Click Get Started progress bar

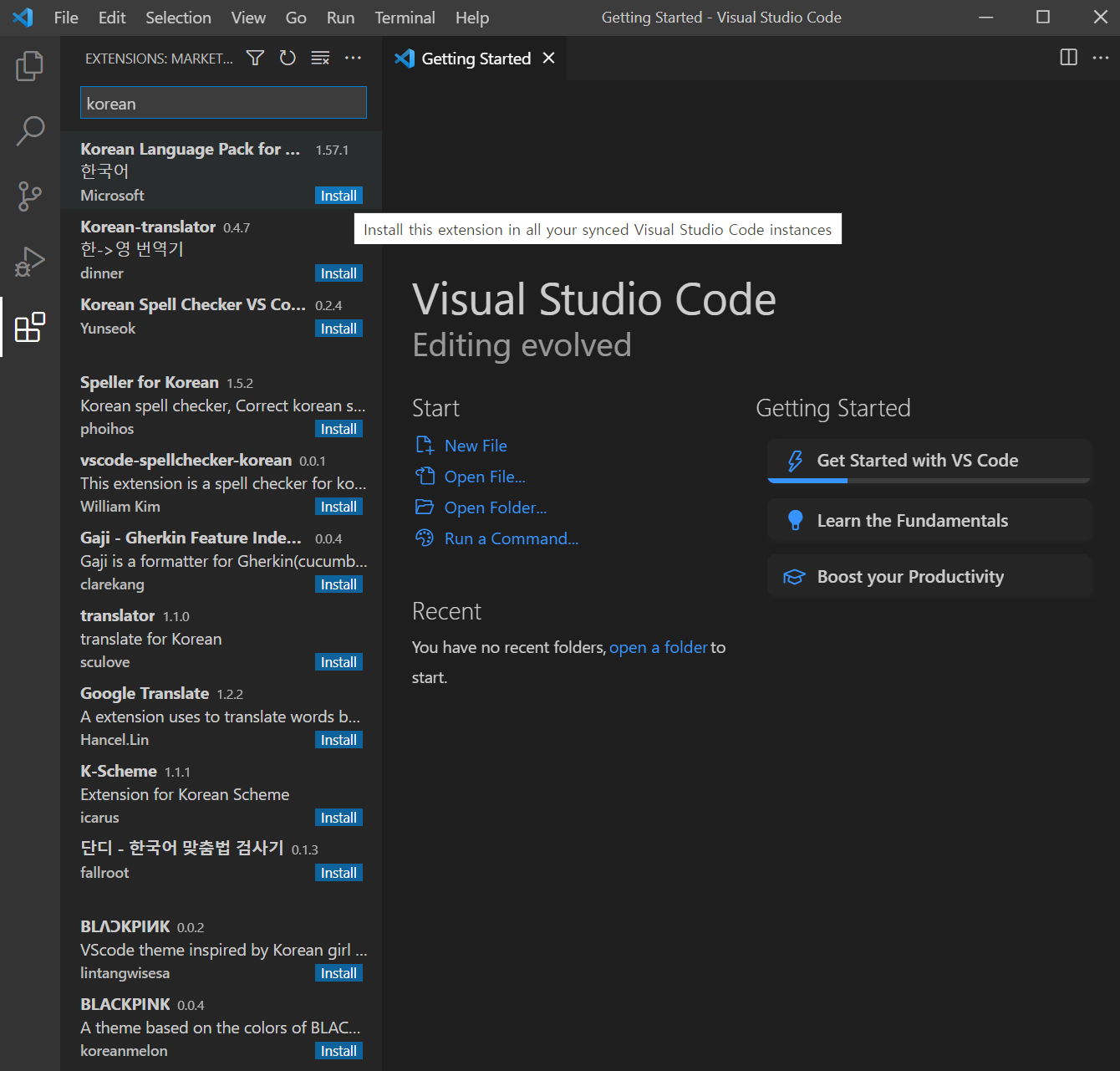(929, 481)
